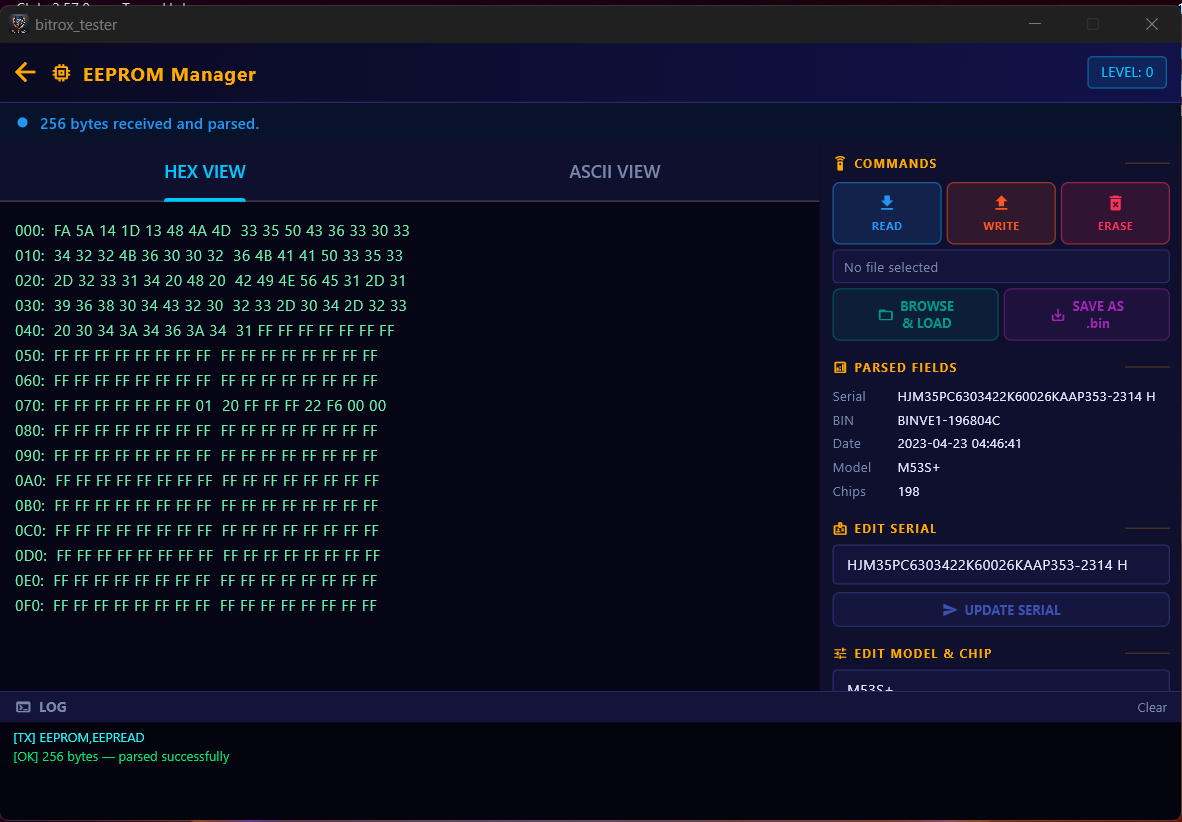Click the READ command button

886,213
